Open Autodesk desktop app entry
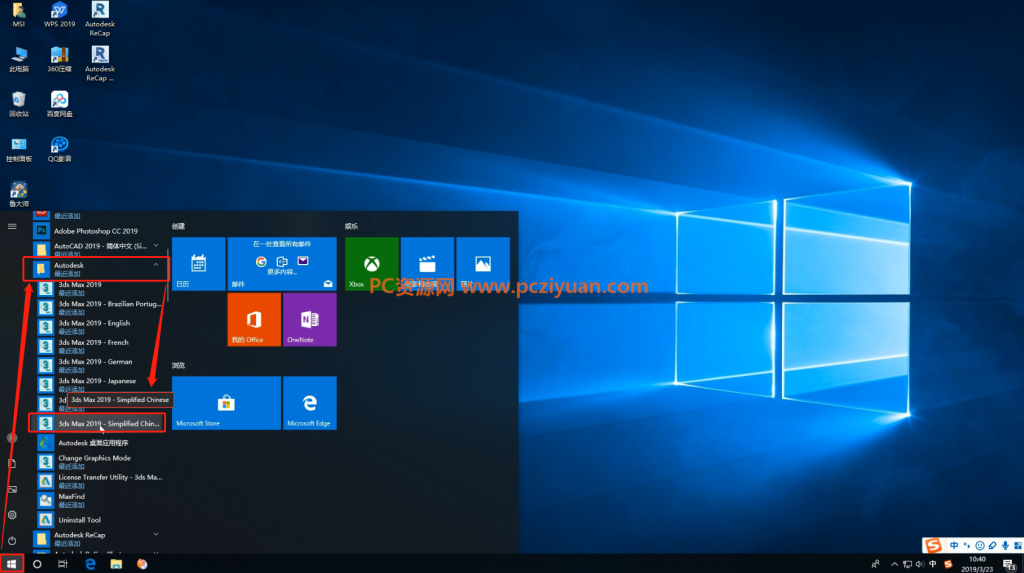This screenshot has height=573, width=1024. [100, 442]
